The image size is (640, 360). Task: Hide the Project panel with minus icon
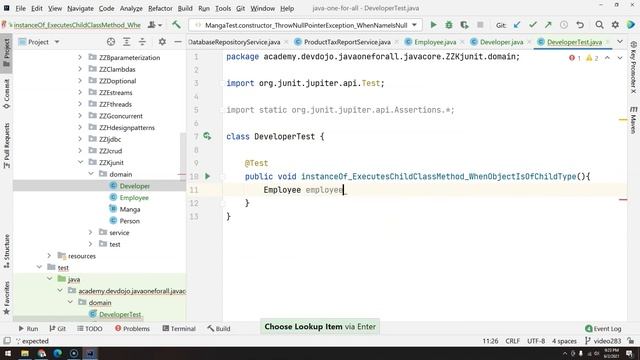pos(178,42)
